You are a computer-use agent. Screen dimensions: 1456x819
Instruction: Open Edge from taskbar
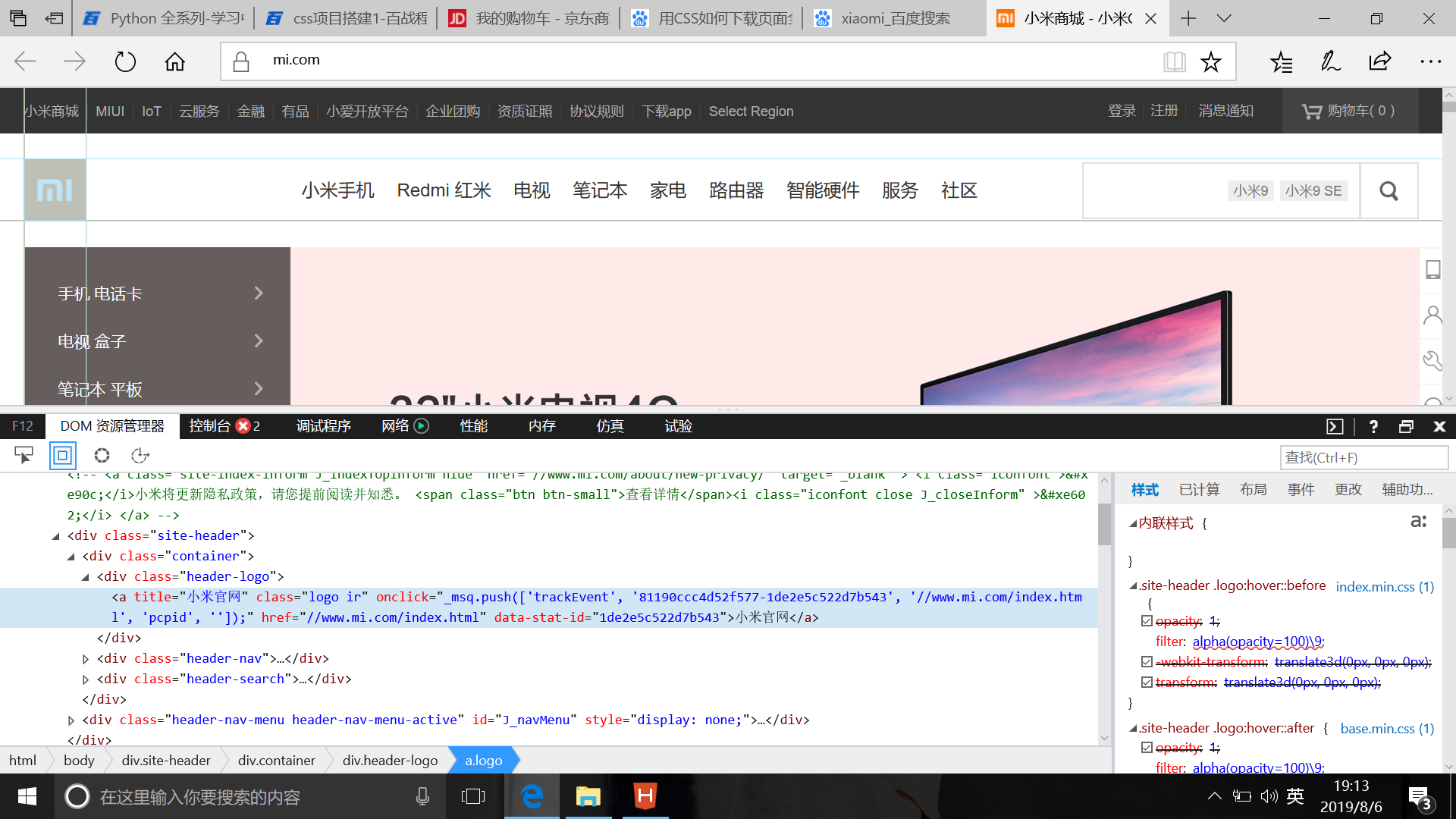[x=532, y=796]
